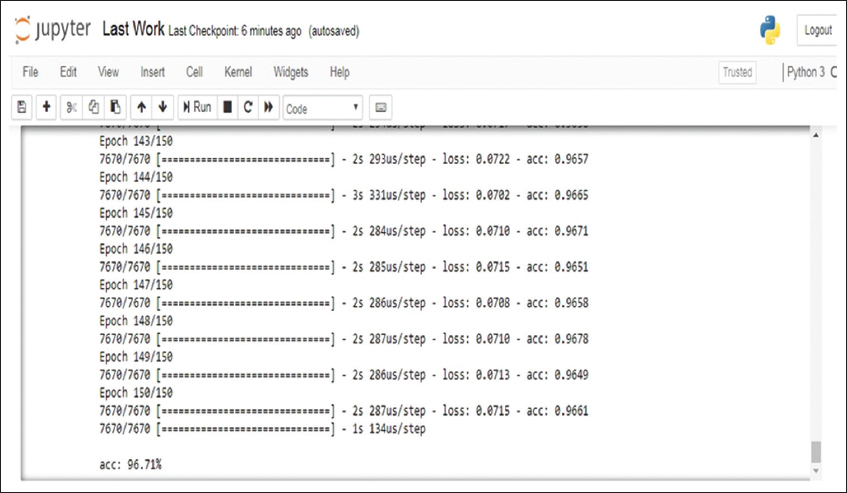
Task: Paste cells below icon
Action: coord(115,107)
